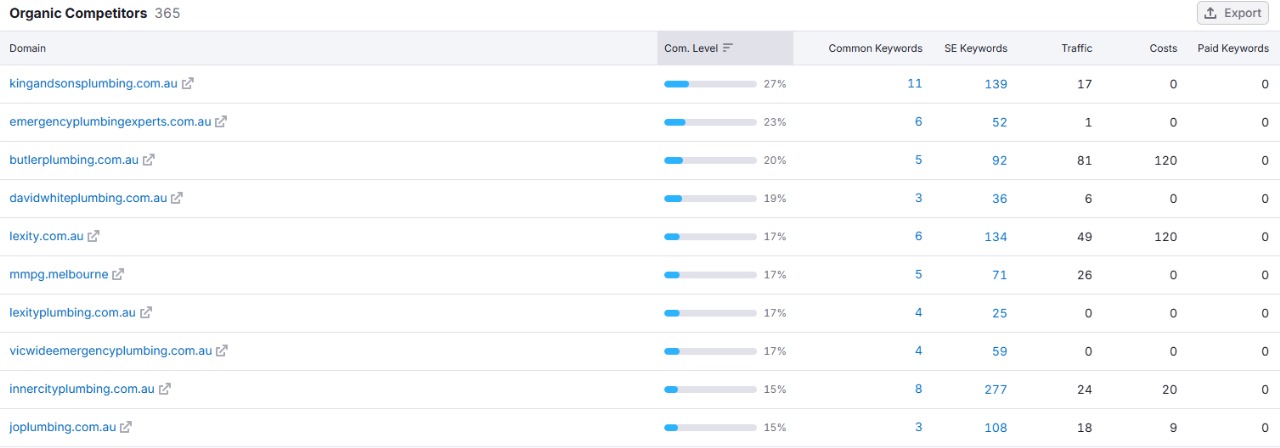Click the 20% competition level bar
Viewport: 1280px width, 448px height.
pyautogui.click(x=710, y=160)
